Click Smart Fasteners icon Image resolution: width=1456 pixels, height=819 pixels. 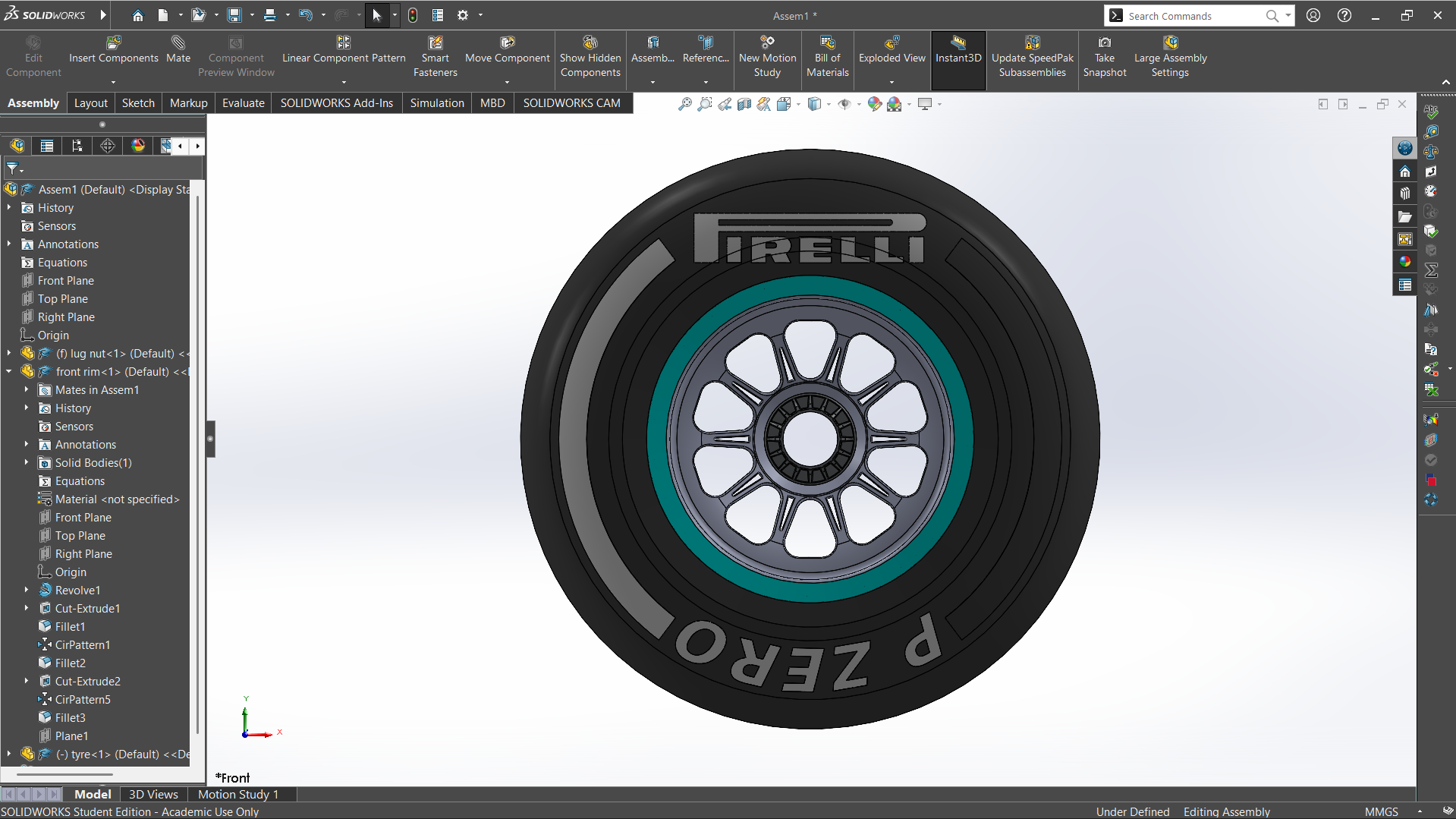pyautogui.click(x=435, y=57)
